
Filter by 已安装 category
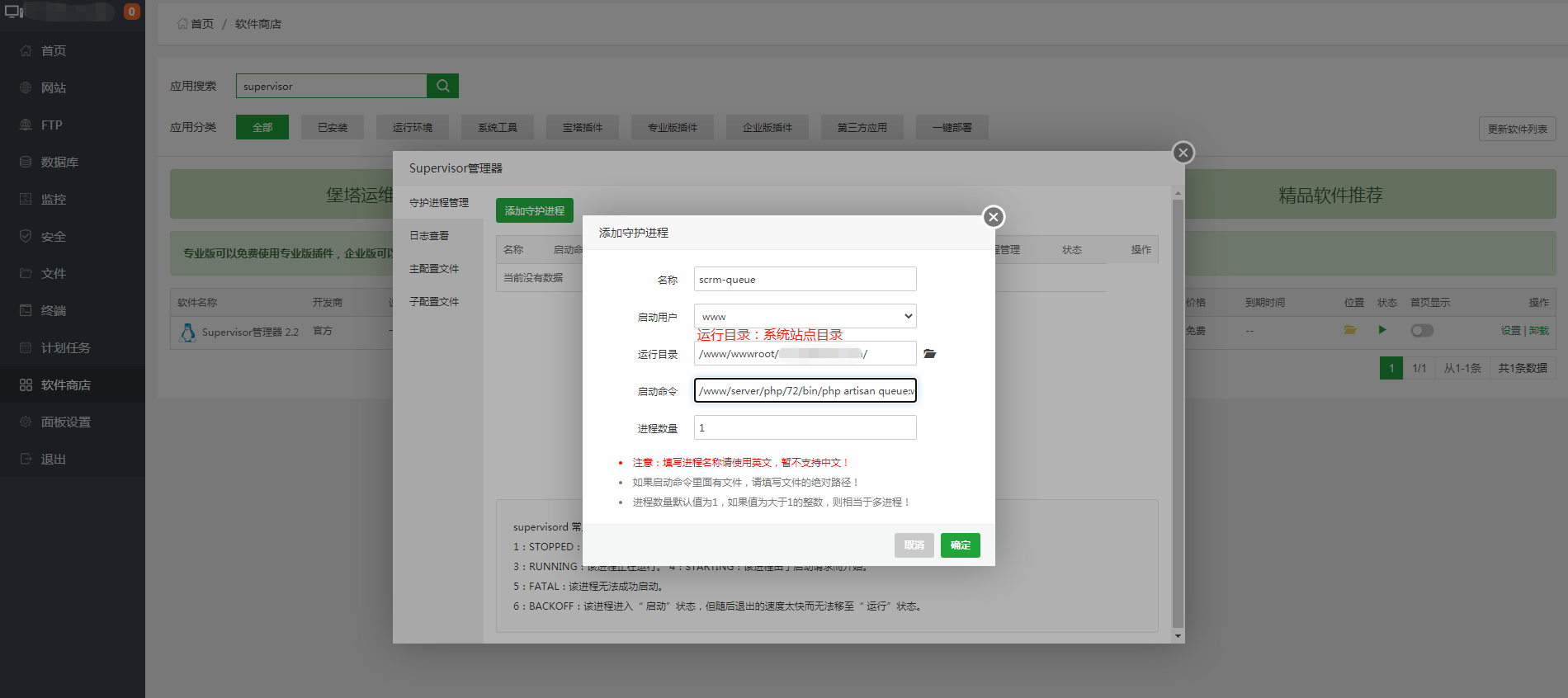[333, 127]
